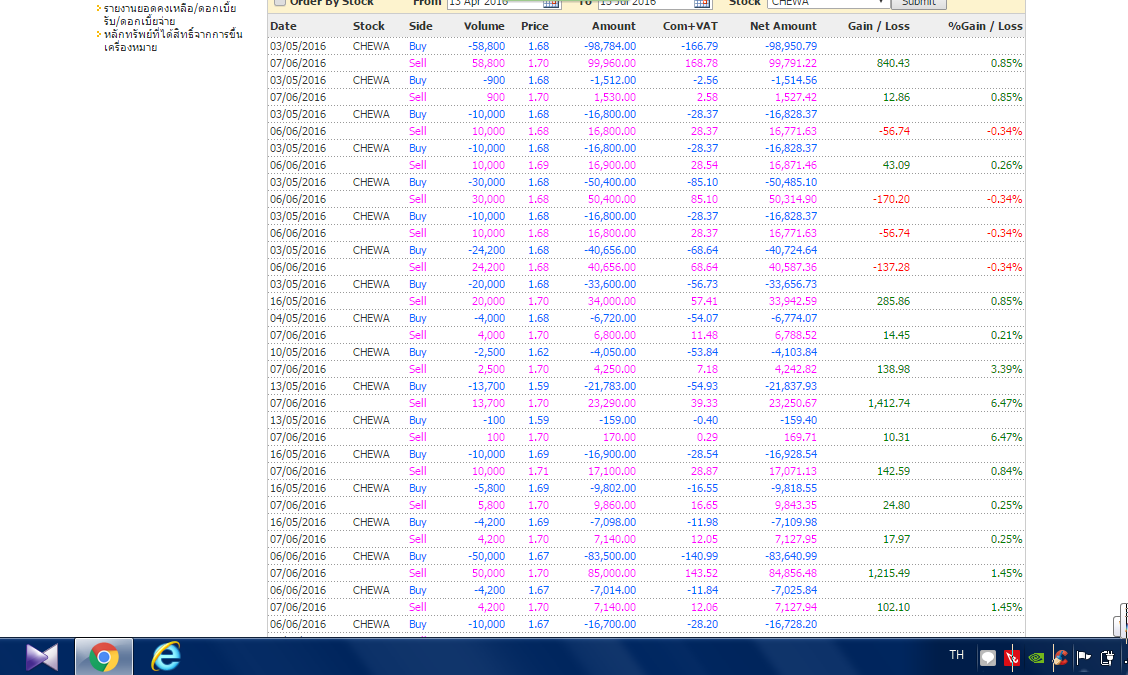Select the gain value 1,412.74
Viewport: 1128px width, 675px height.
pyautogui.click(x=889, y=404)
